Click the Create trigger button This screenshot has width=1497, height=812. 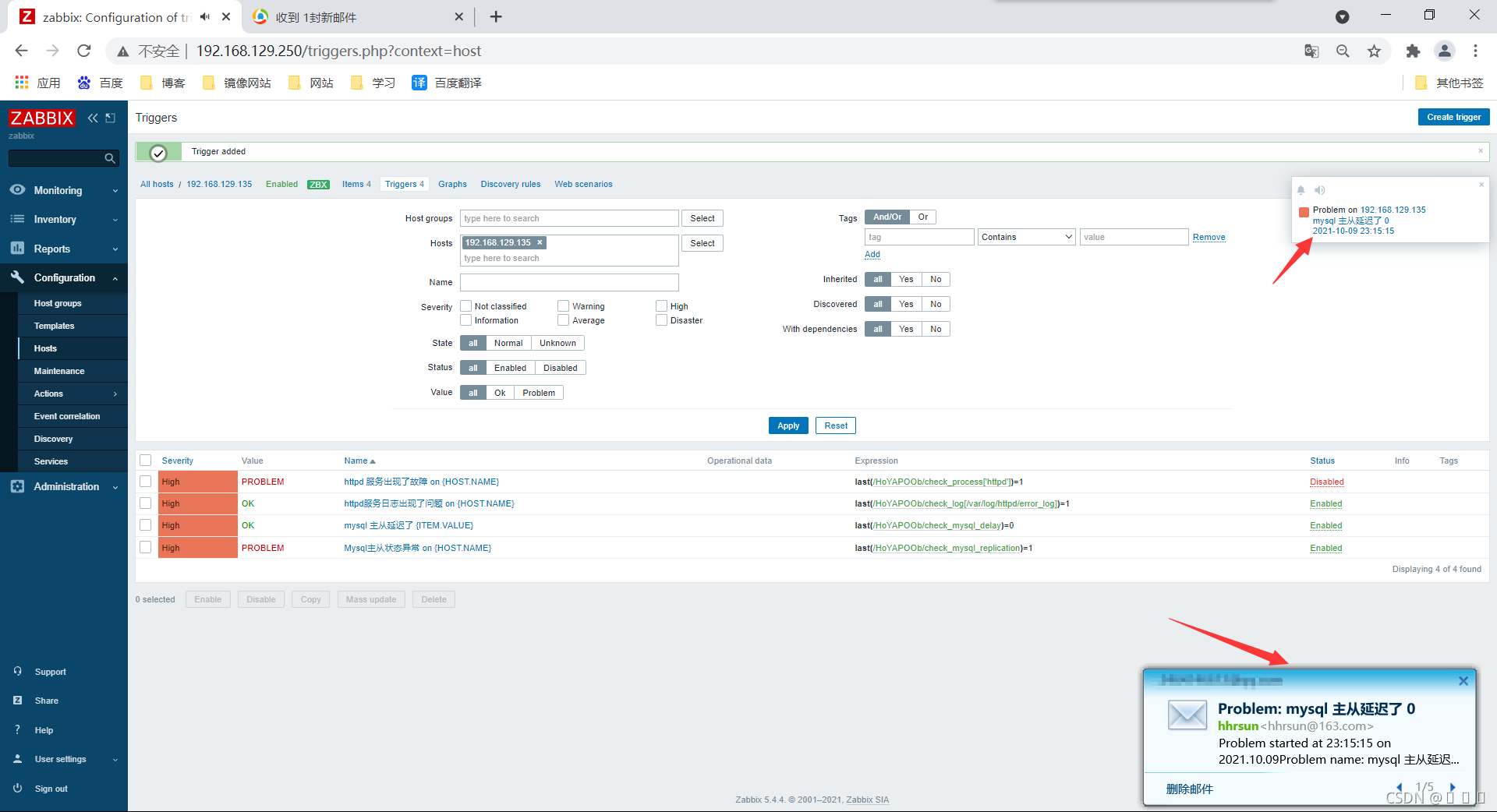[1453, 117]
